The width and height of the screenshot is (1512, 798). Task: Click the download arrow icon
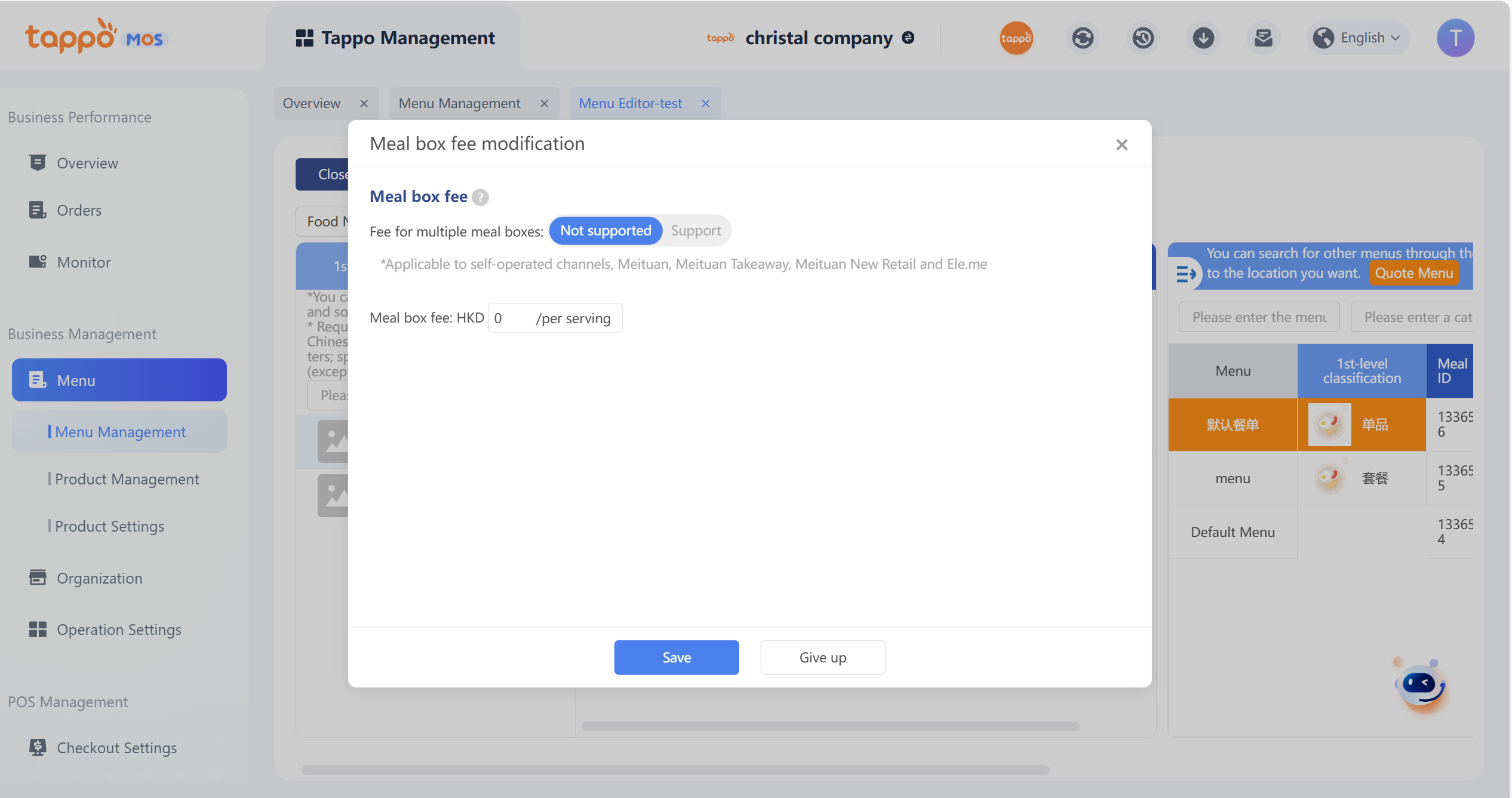point(1203,38)
